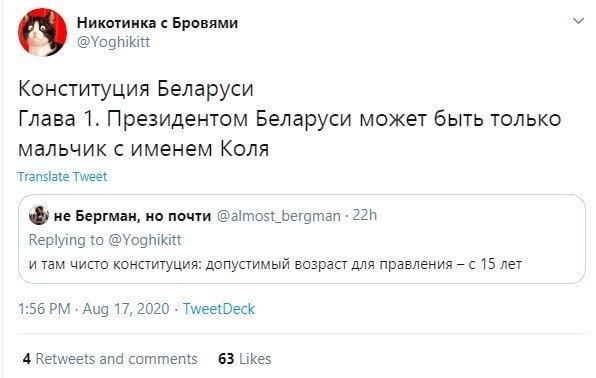Click the 1:56 PM tweet time
The width and height of the screenshot is (596, 378).
coord(44,308)
